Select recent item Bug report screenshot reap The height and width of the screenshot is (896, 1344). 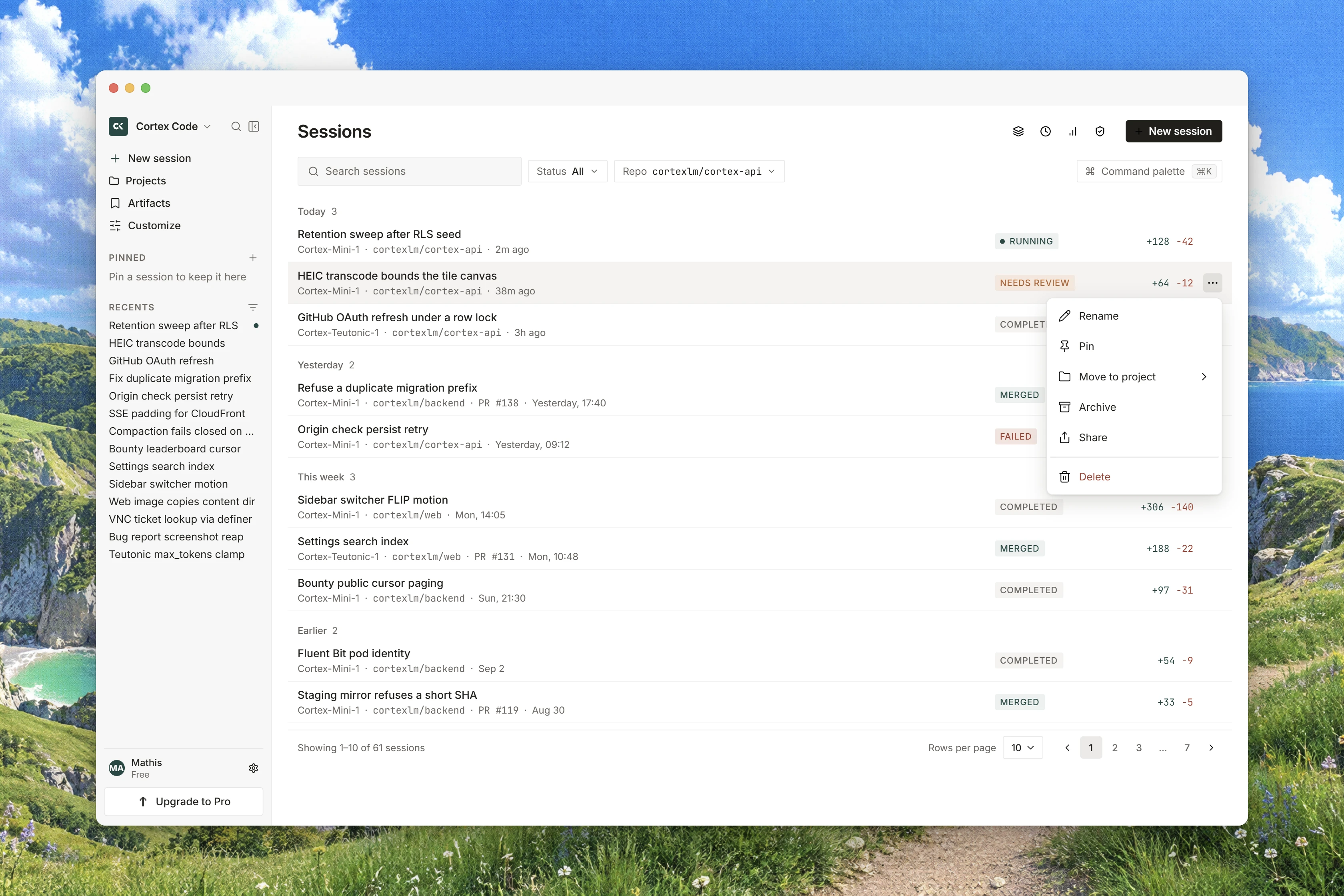[x=183, y=536]
